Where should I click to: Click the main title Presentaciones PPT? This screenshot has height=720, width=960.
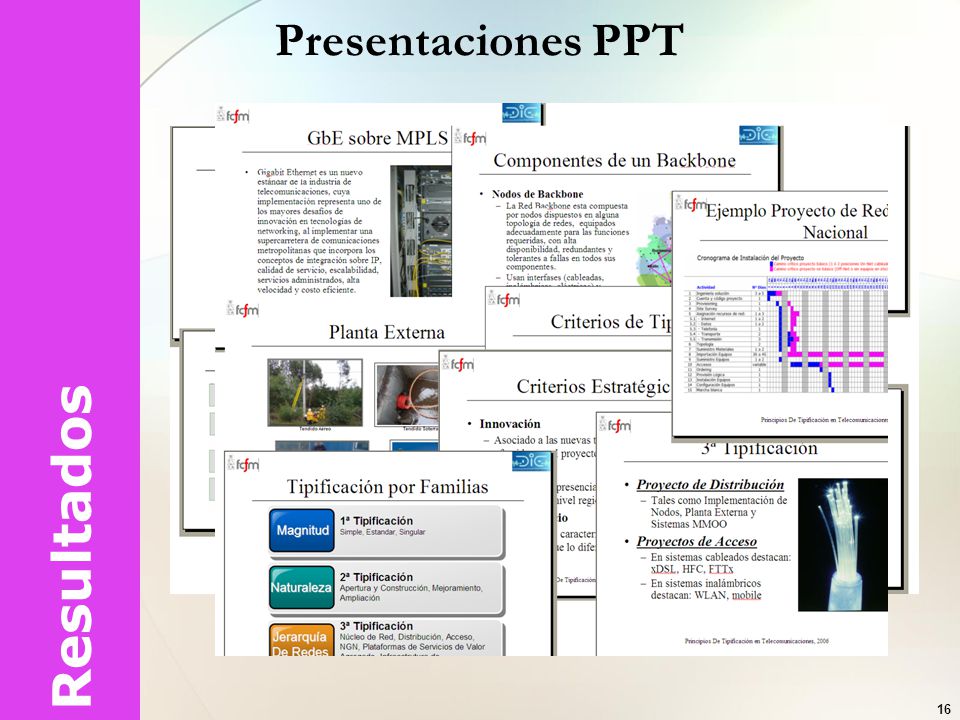click(479, 40)
